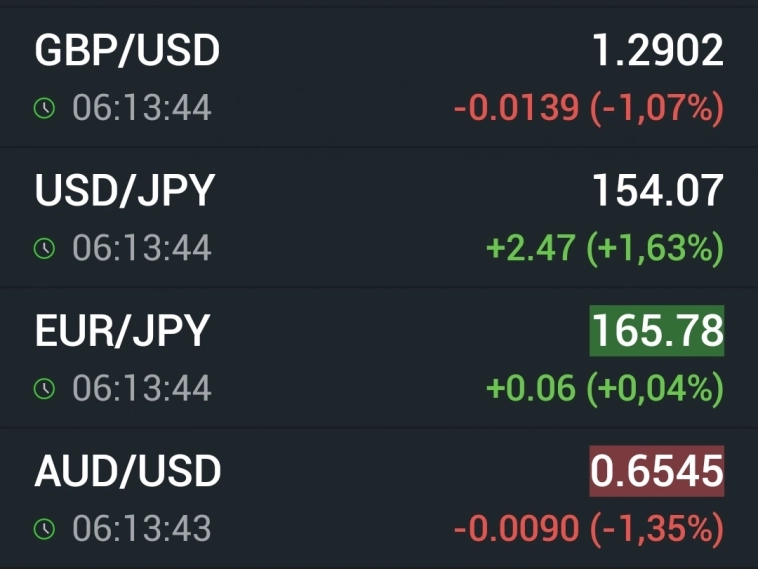Select the AUD/USD pair name

(x=128, y=471)
